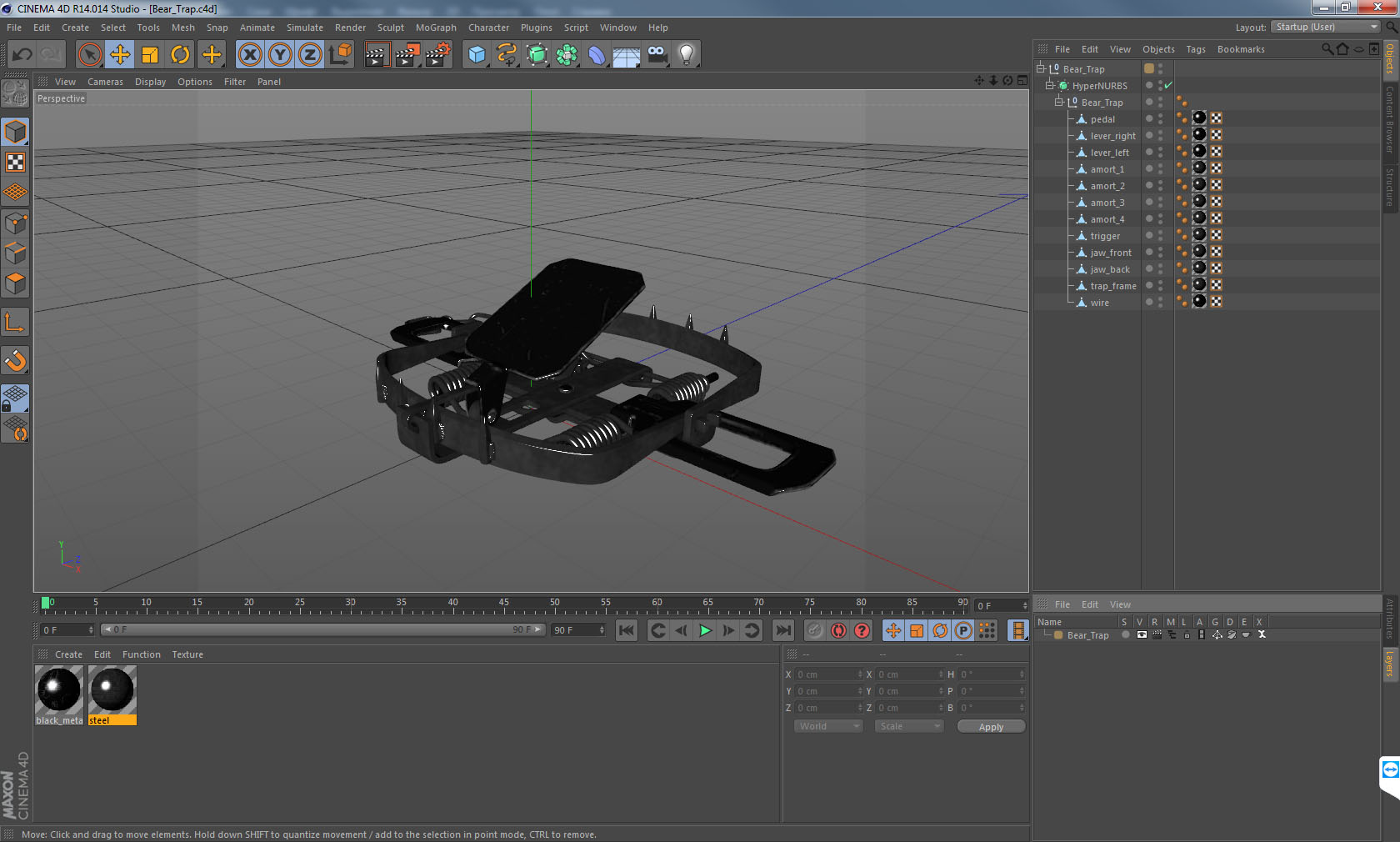Switch to Polygons mode icon

click(x=16, y=283)
